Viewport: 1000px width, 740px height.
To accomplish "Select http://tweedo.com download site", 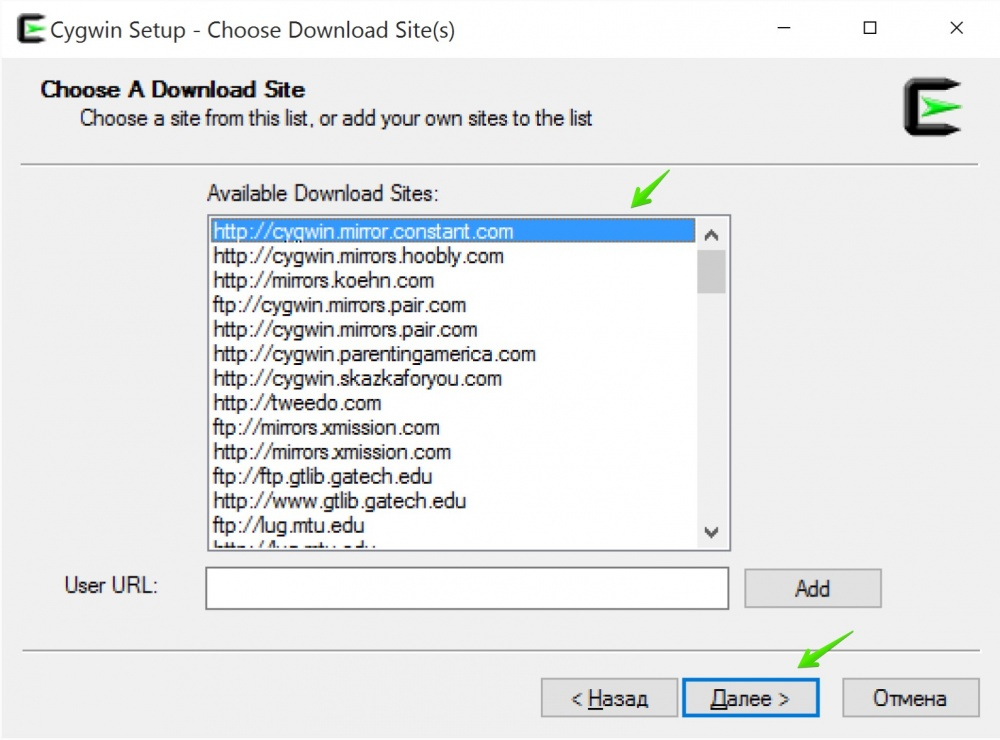I will 453,403.
